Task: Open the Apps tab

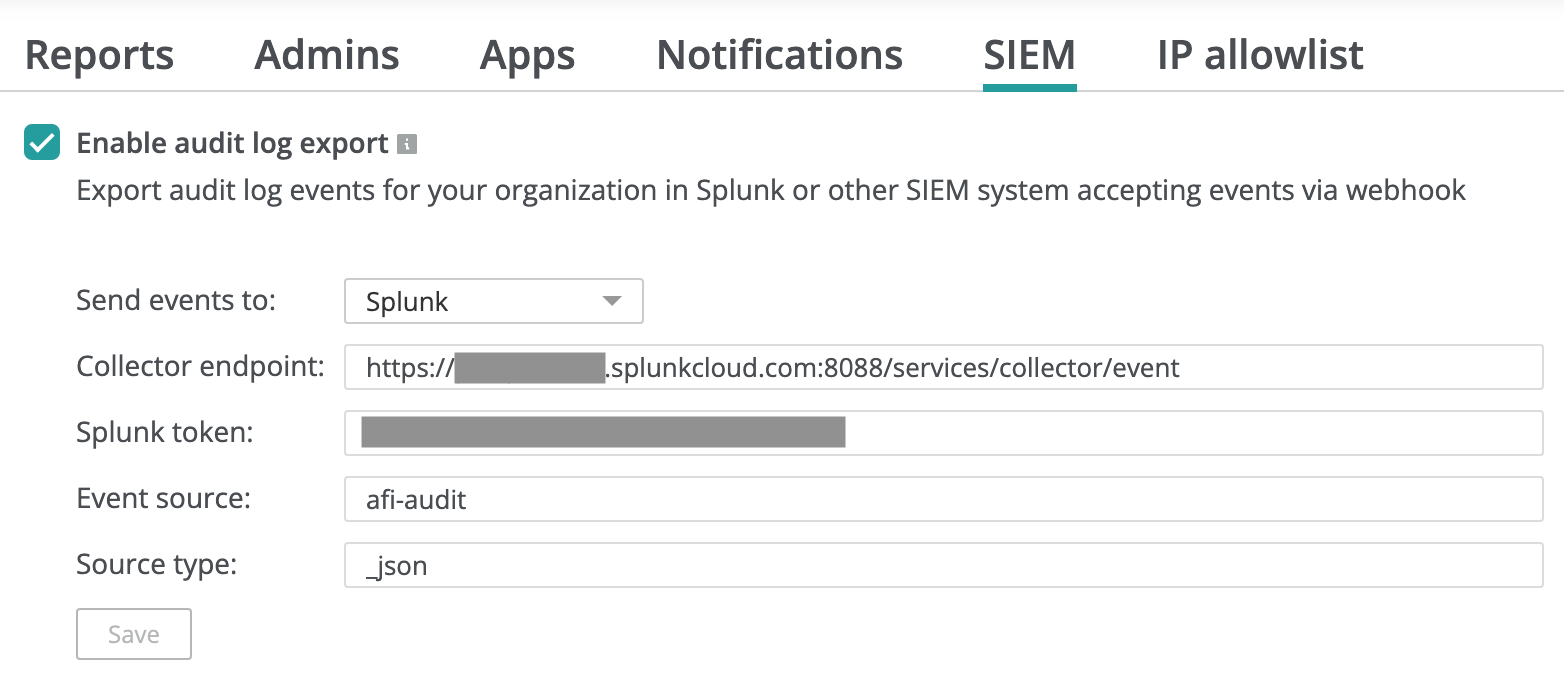Action: 527,55
